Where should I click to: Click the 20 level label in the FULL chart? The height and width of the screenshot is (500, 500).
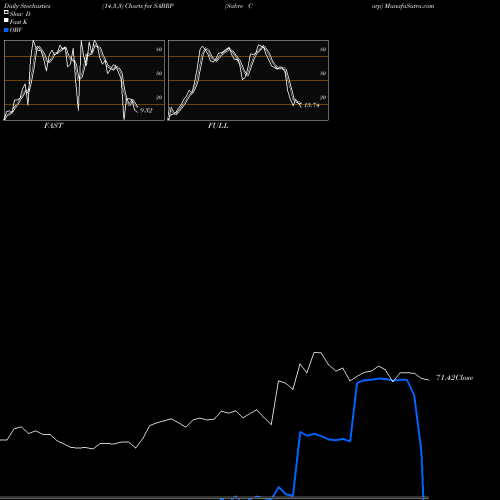point(323,97)
